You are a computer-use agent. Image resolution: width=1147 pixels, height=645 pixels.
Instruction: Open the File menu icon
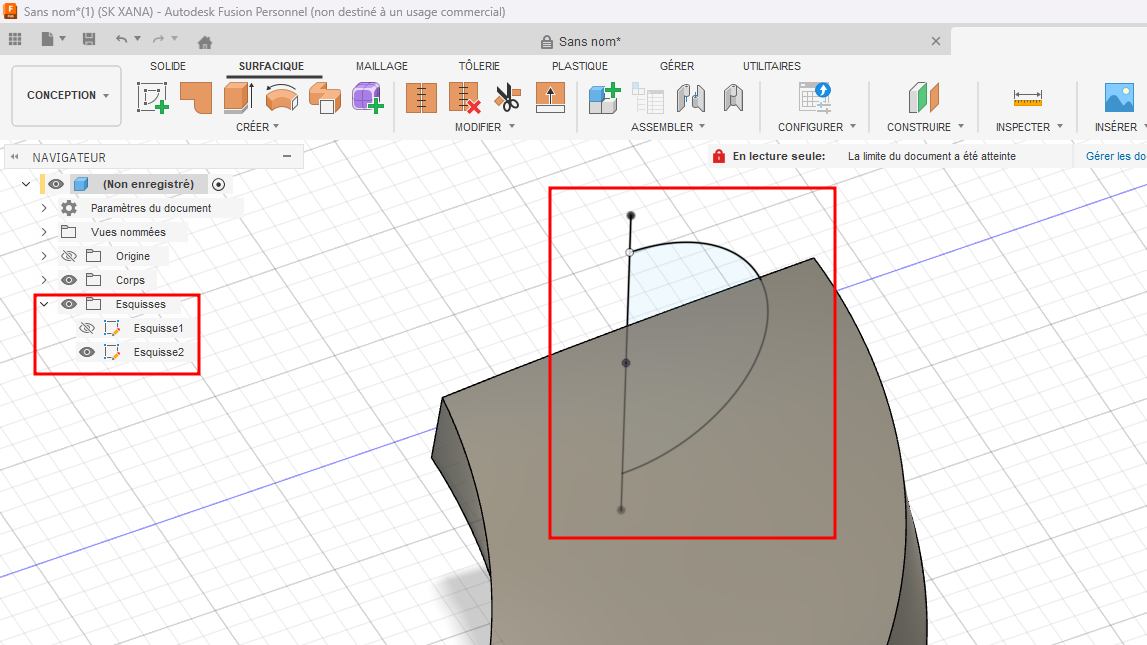48,39
